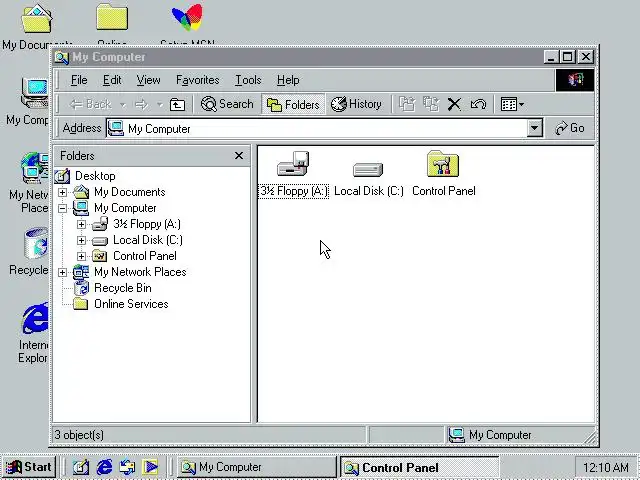Select My Computer desktop icon
The image size is (640, 480).
(x=35, y=93)
